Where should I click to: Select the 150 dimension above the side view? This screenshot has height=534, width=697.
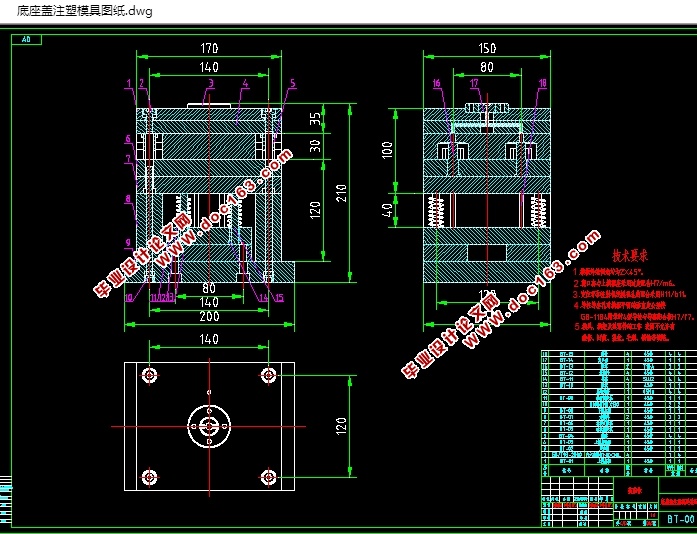[487, 48]
